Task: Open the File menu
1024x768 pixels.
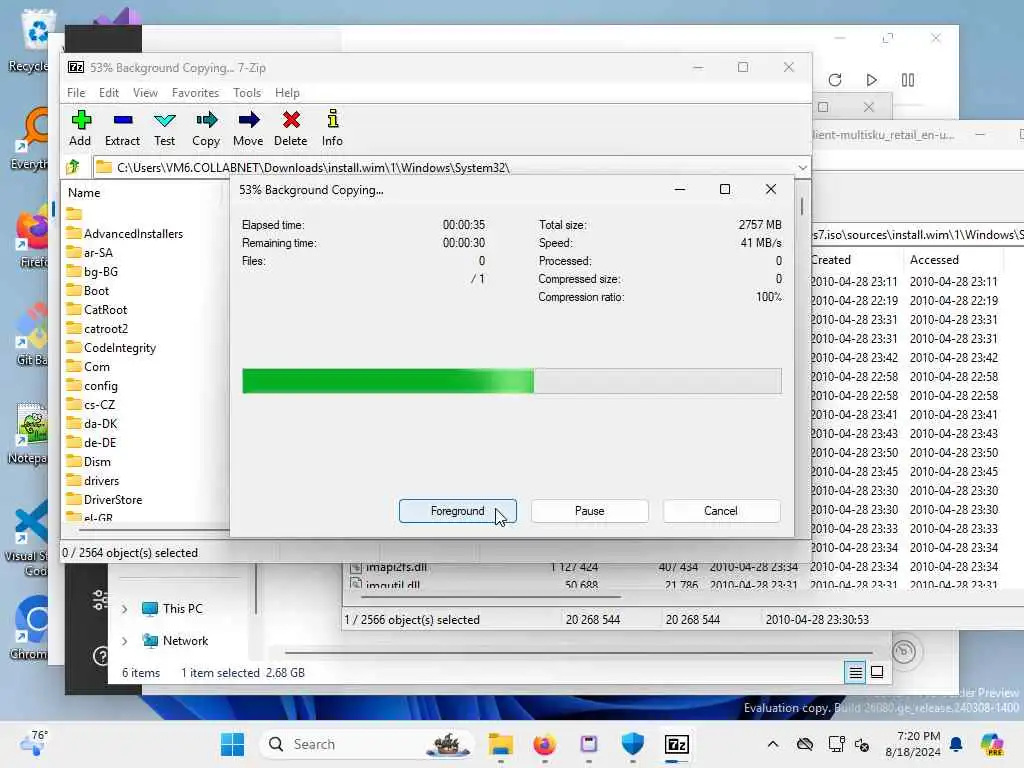Action: pos(76,93)
